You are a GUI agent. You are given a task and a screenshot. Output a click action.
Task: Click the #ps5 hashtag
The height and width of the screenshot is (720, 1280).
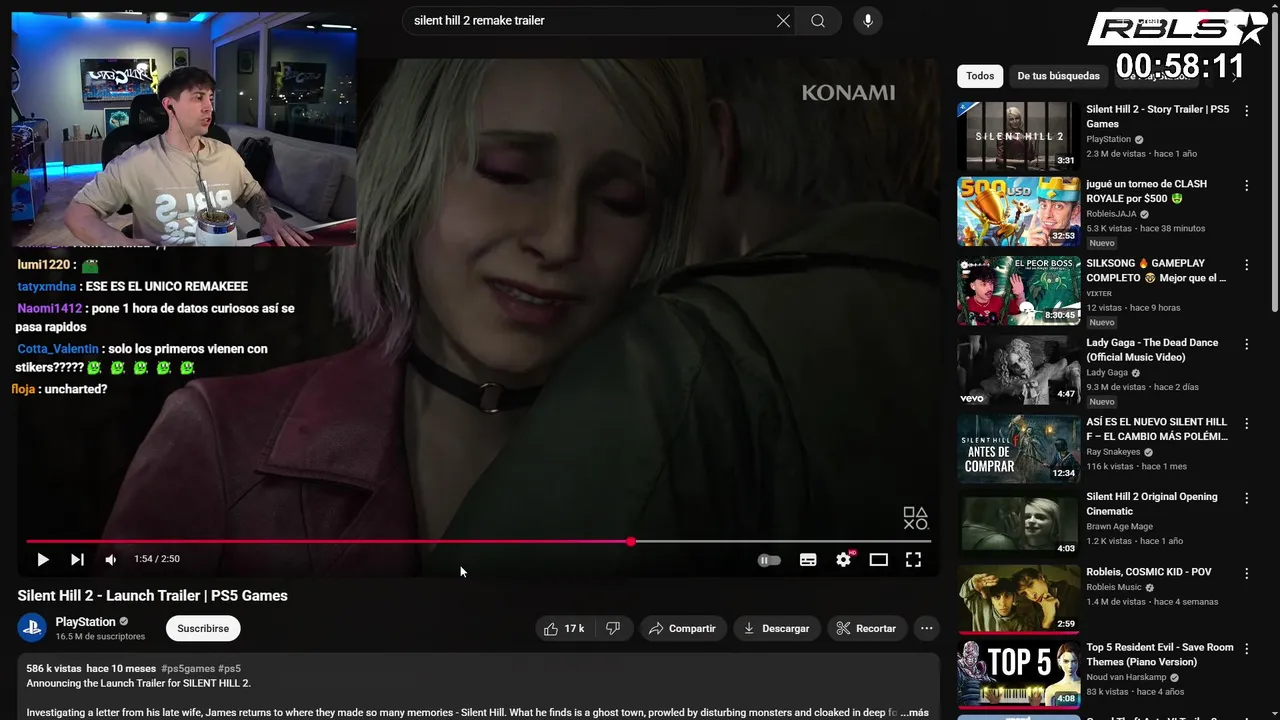229,668
